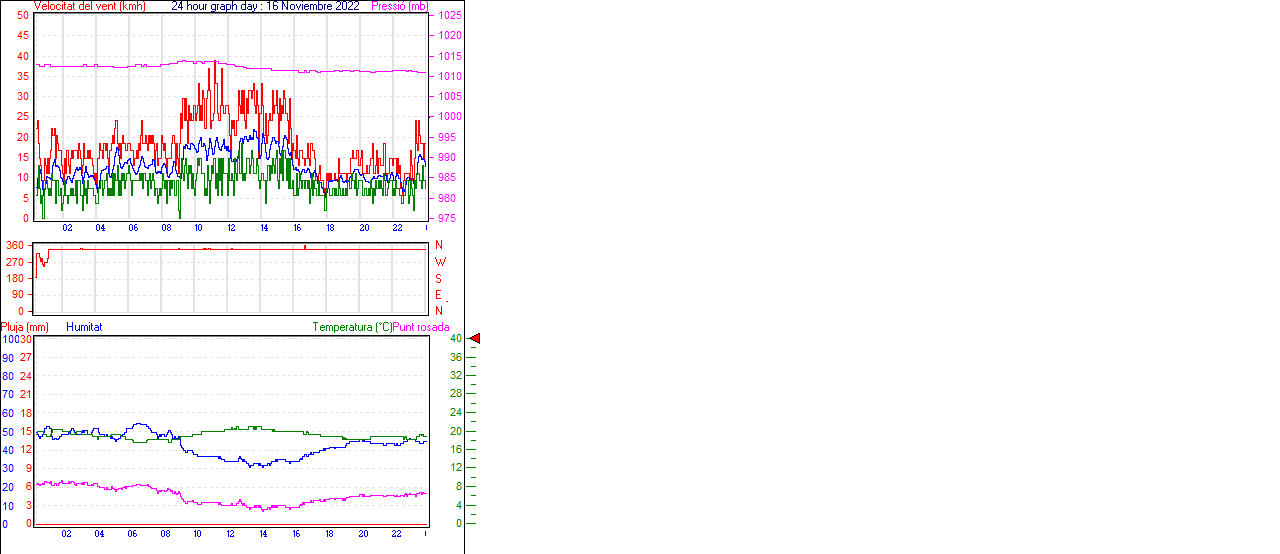Click the 24 value on green temperature axis
The image size is (1280, 554).
click(x=456, y=412)
